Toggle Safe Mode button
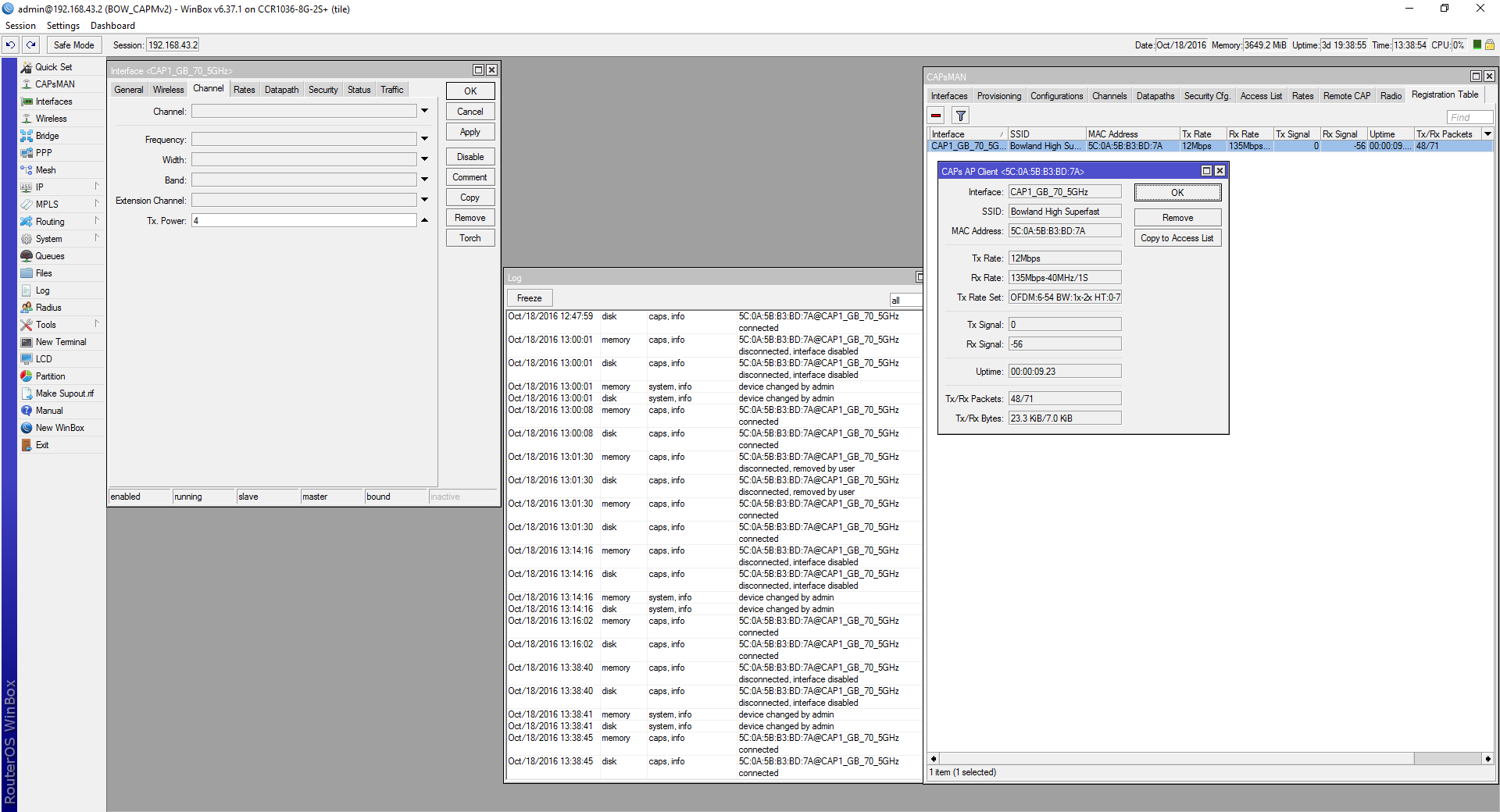This screenshot has height=812, width=1500. [73, 45]
